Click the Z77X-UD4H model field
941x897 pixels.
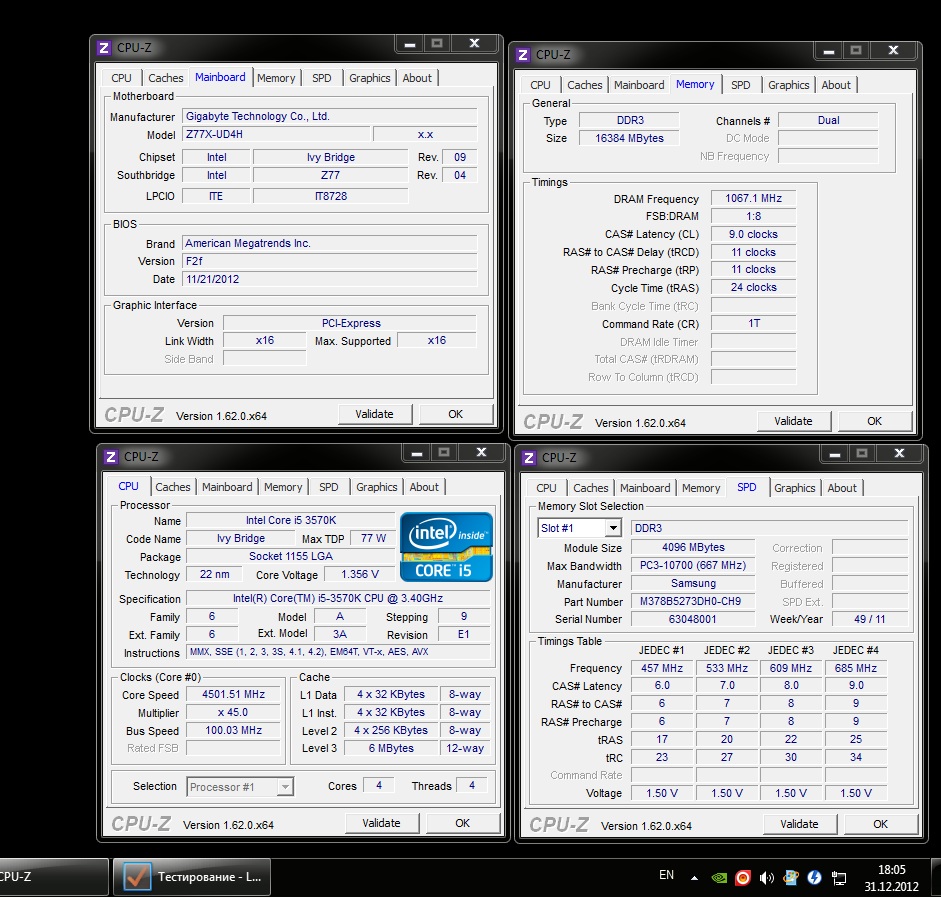[276, 134]
